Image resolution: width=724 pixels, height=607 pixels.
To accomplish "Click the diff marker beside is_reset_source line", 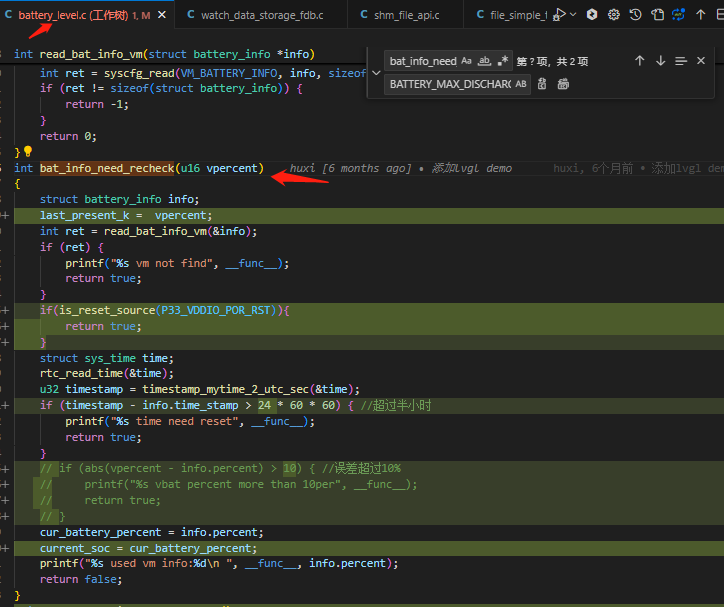I will pos(5,310).
